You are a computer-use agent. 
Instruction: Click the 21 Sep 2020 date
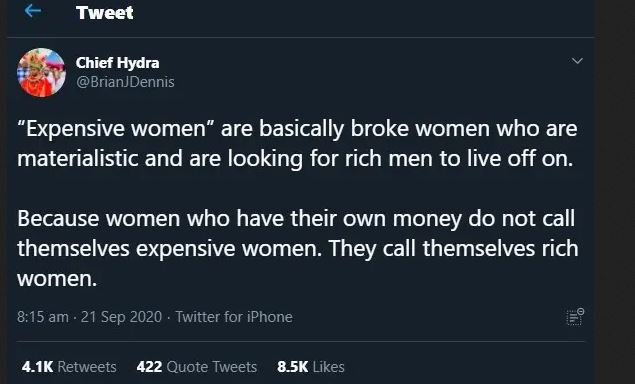(x=121, y=317)
